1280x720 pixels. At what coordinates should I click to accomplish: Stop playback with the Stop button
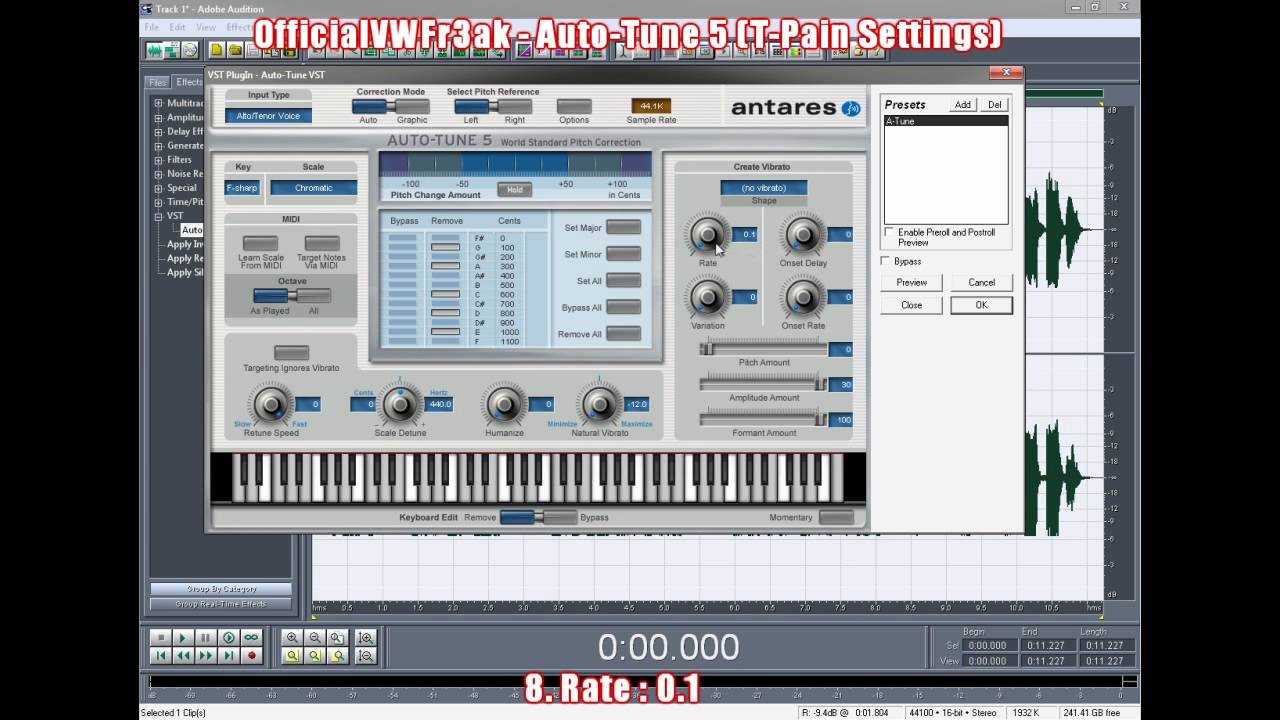coord(160,638)
